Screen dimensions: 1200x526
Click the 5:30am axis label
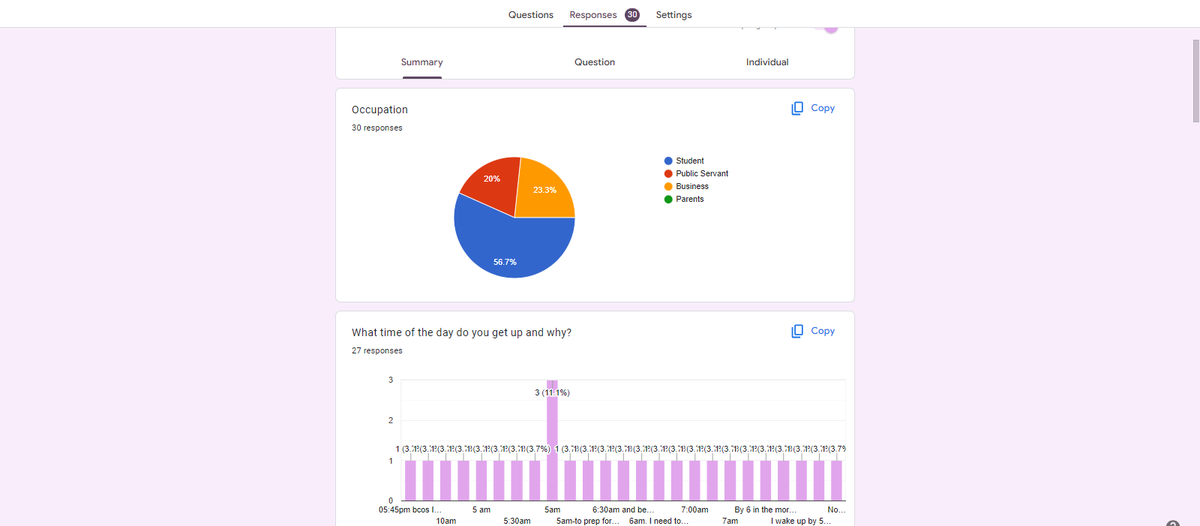[x=517, y=521]
